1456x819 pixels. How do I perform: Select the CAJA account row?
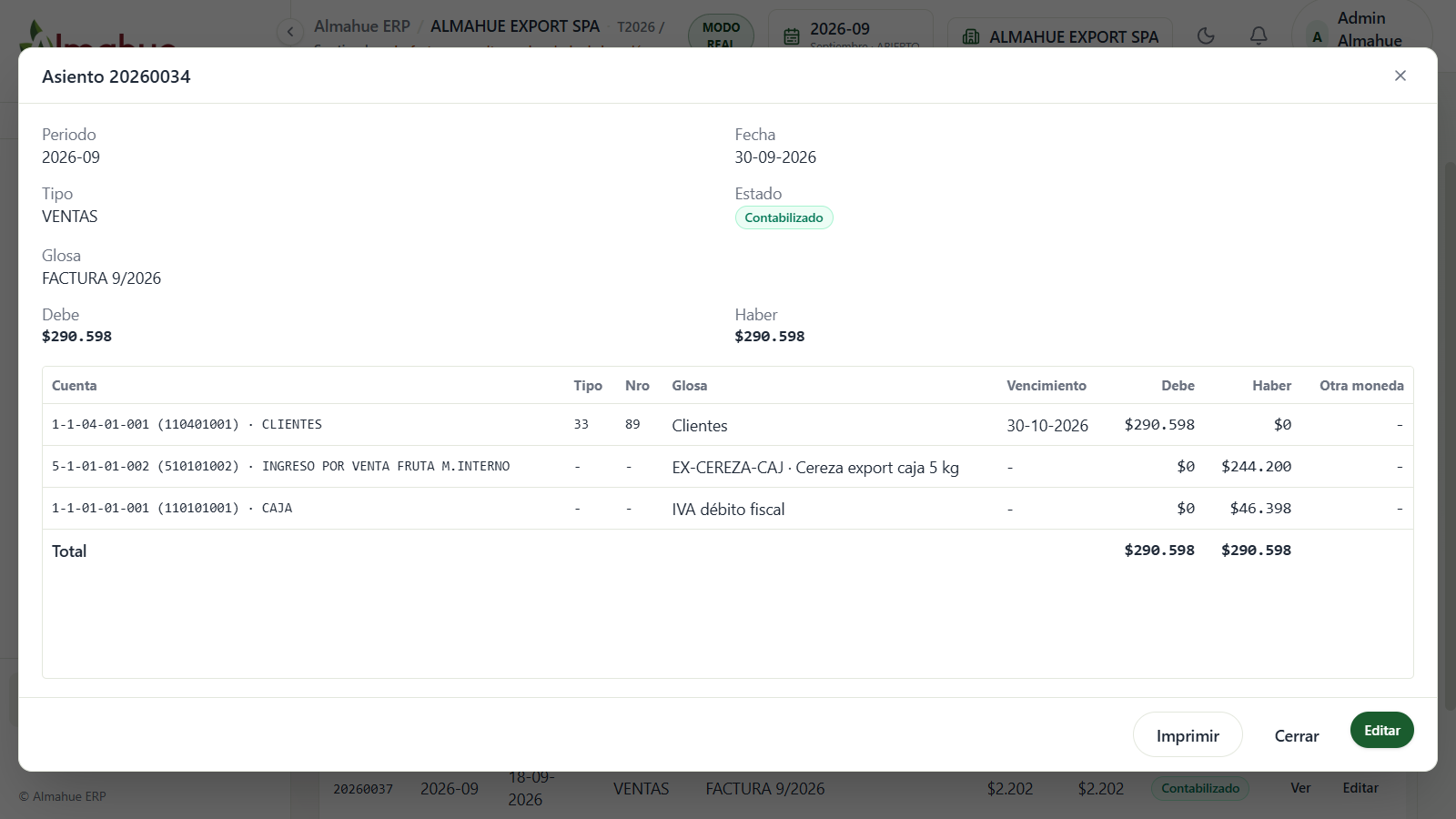pos(728,509)
